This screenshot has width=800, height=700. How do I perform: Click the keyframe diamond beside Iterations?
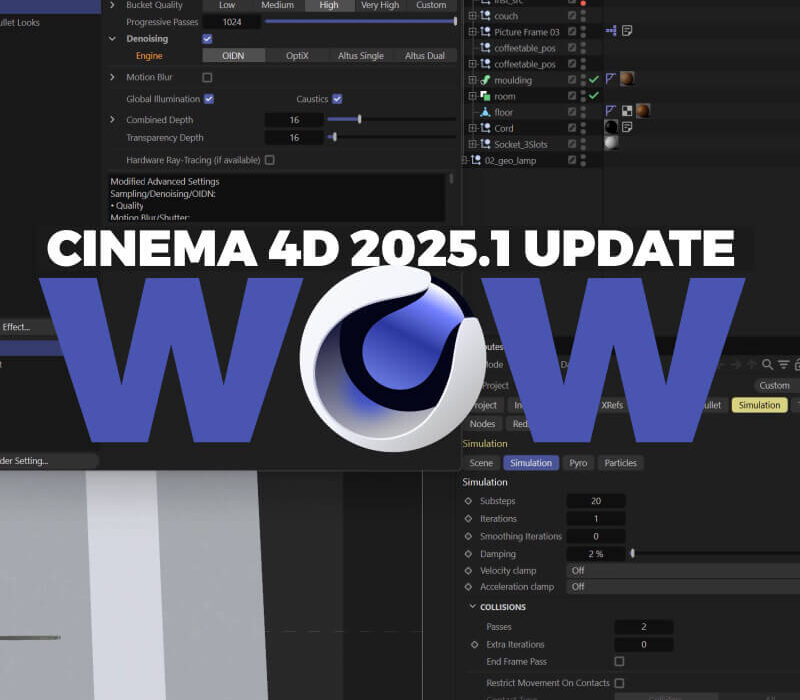click(x=468, y=519)
